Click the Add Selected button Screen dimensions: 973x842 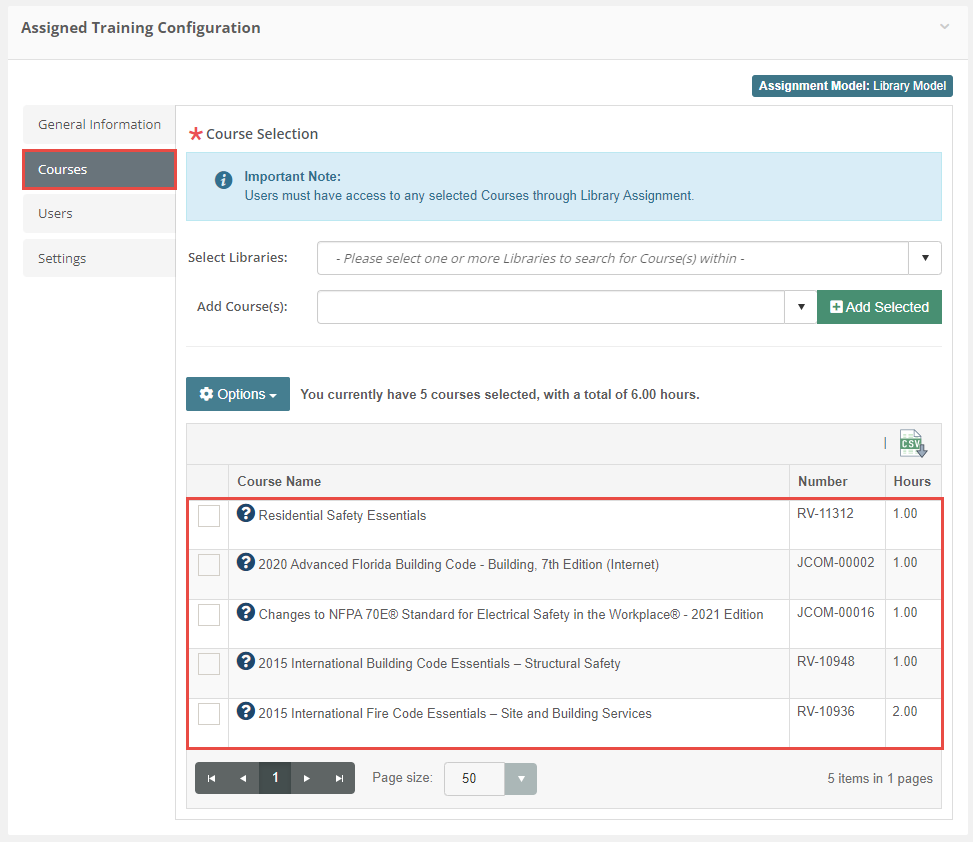point(879,307)
